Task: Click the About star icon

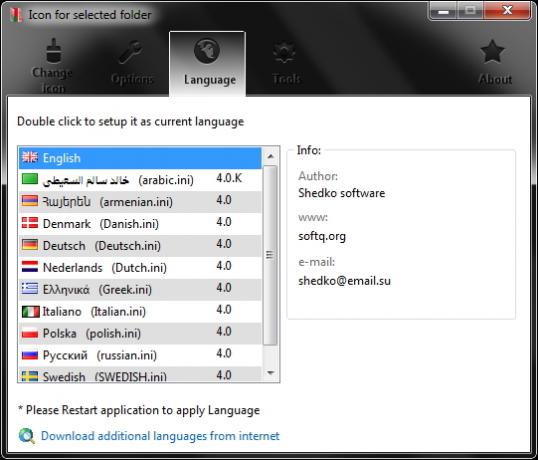Action: 492,51
